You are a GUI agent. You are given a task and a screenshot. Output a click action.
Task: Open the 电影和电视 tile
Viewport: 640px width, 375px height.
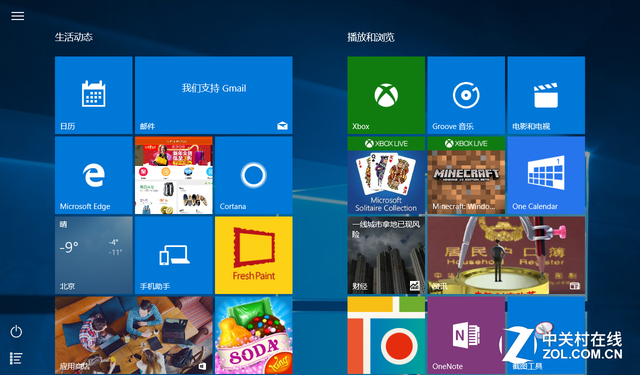pyautogui.click(x=546, y=95)
